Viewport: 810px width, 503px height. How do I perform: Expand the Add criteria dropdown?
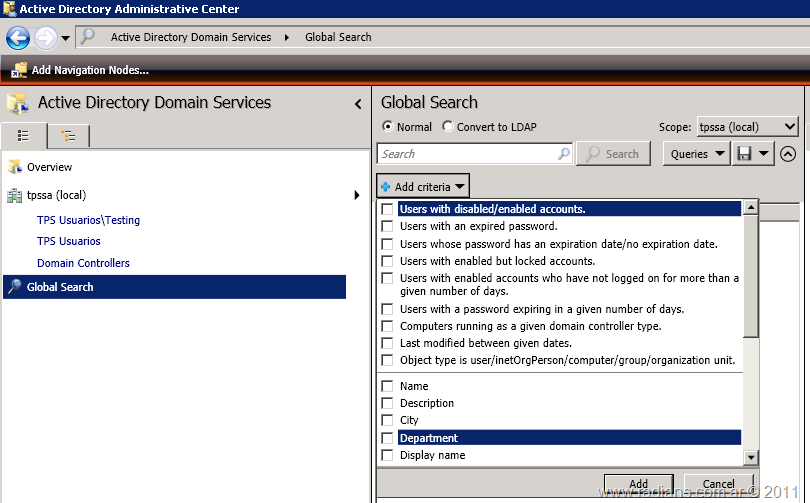pyautogui.click(x=423, y=187)
